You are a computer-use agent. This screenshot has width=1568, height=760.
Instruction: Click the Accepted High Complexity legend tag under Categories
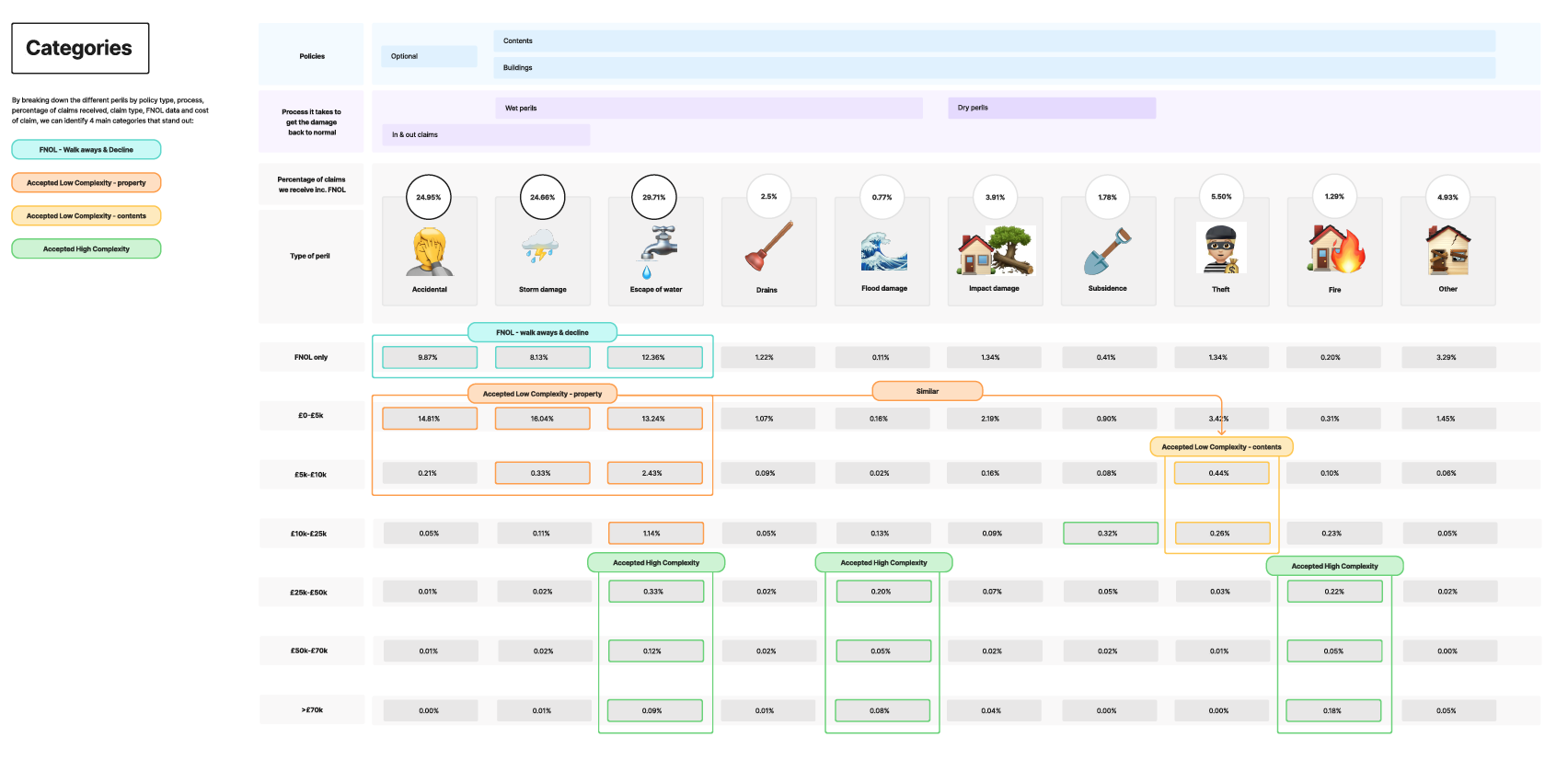pos(86,248)
